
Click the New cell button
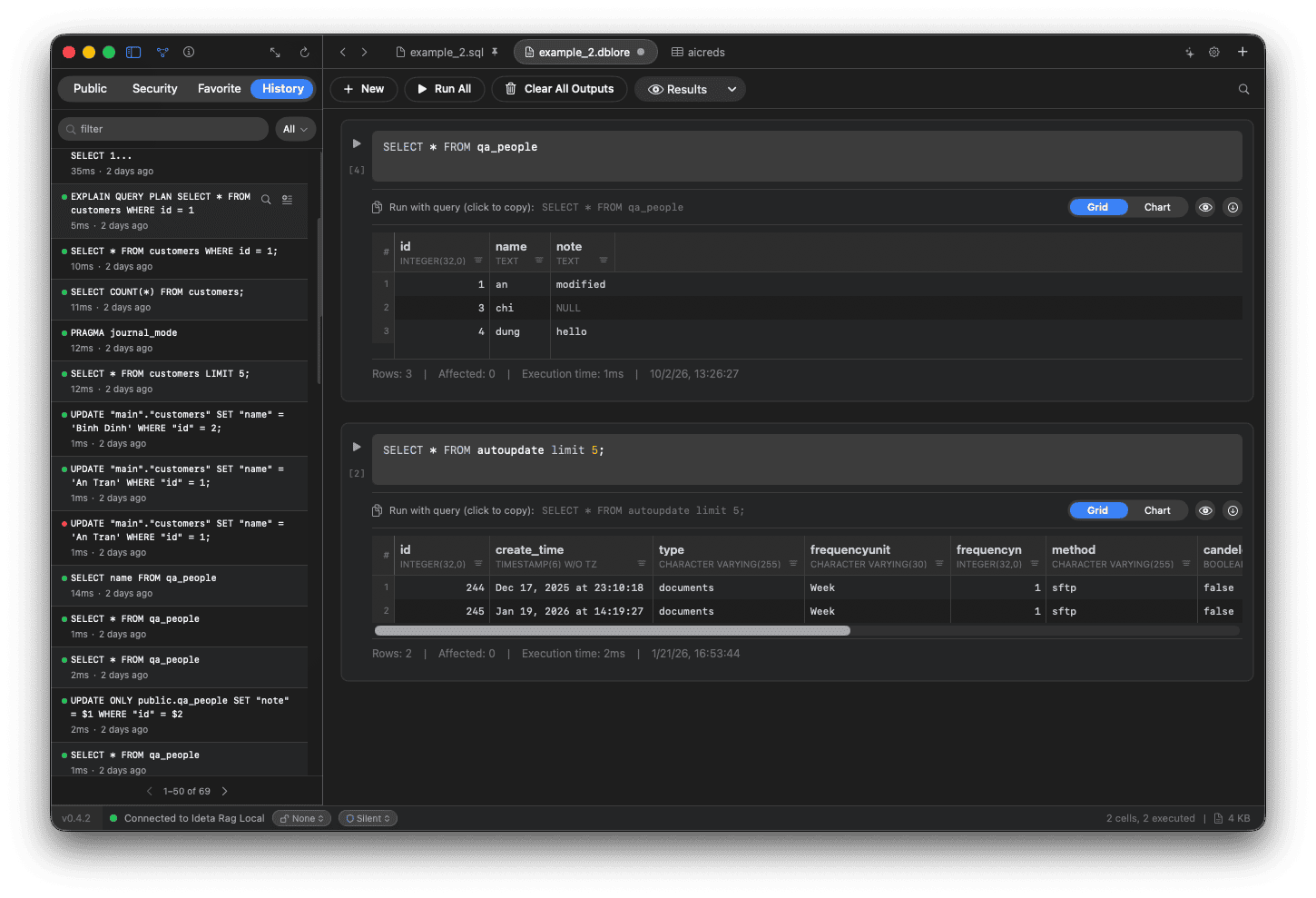tap(364, 89)
